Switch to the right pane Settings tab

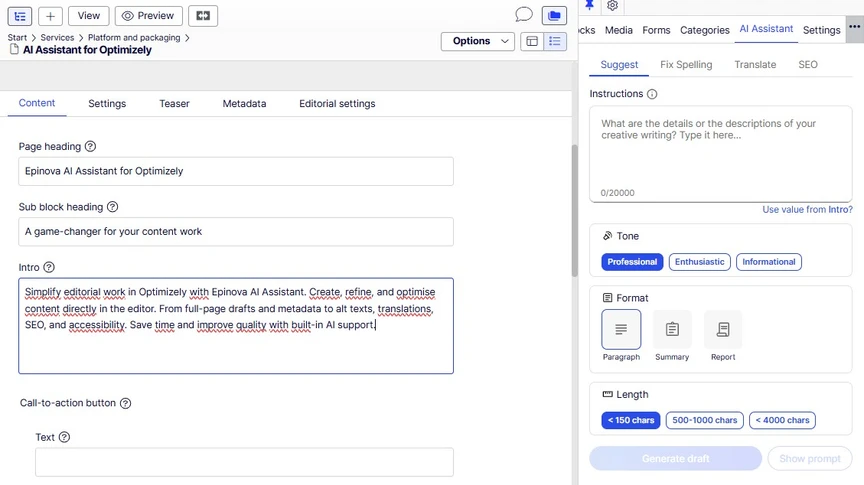click(x=821, y=30)
